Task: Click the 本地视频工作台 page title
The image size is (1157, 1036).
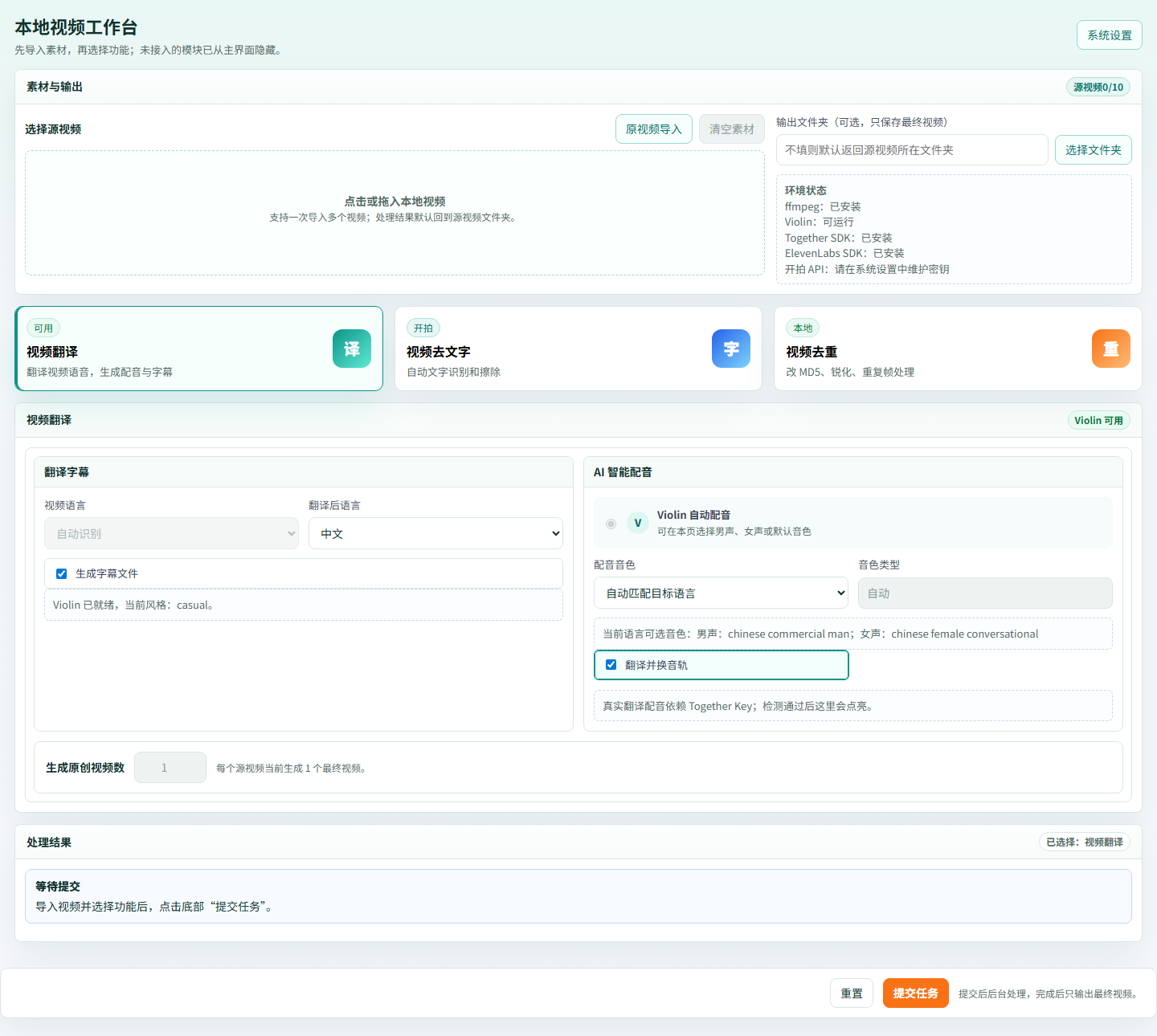Action: coord(76,27)
